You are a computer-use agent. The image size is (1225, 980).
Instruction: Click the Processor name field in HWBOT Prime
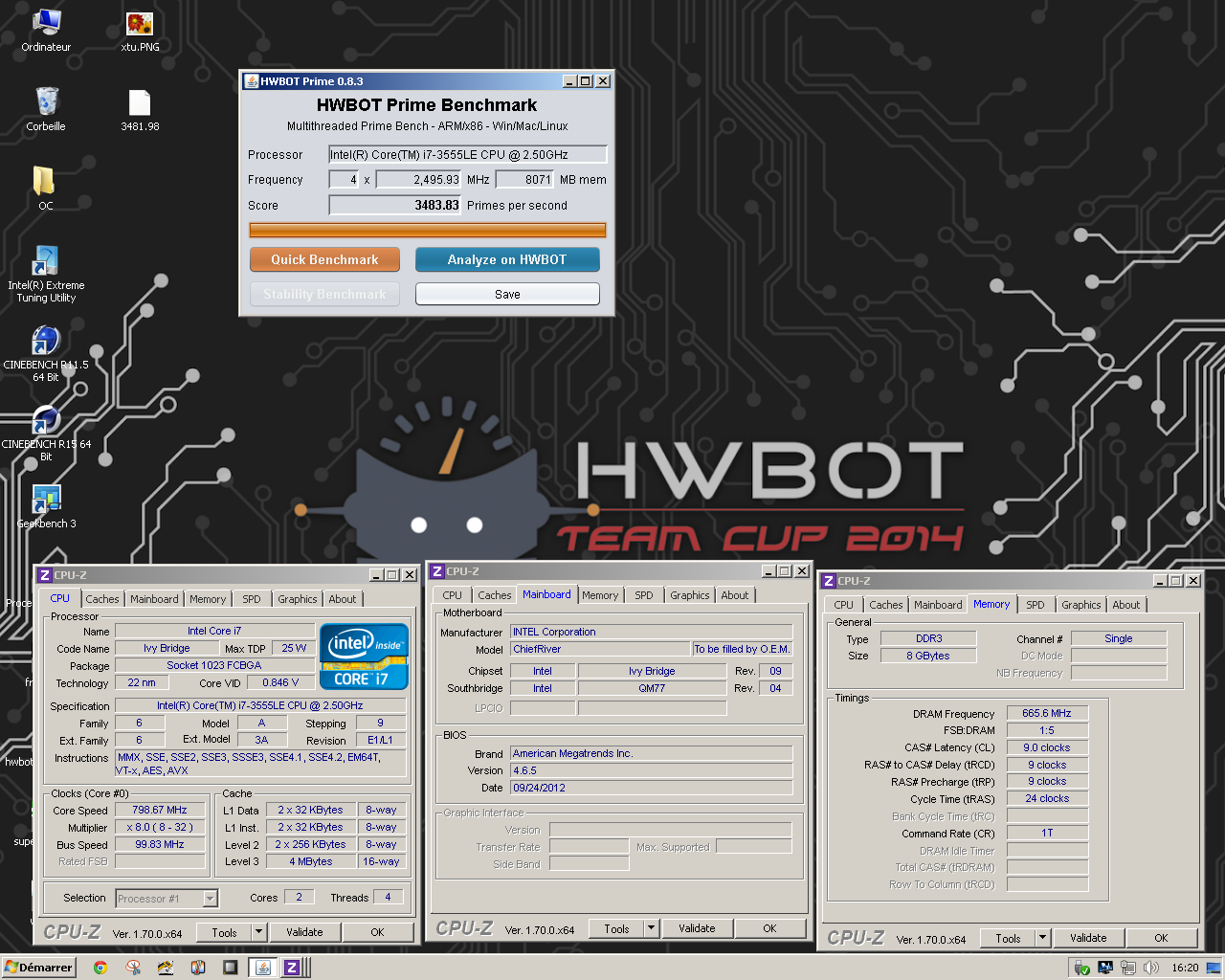tap(468, 154)
